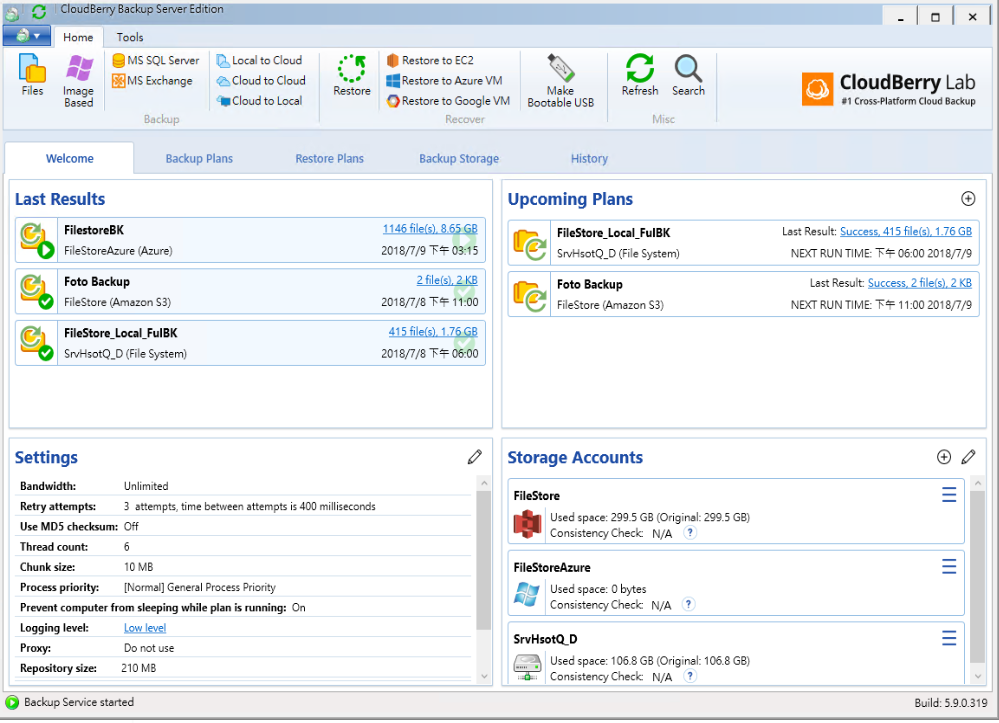999x723 pixels.
Task: Open the Files backup wizard
Action: [x=32, y=75]
